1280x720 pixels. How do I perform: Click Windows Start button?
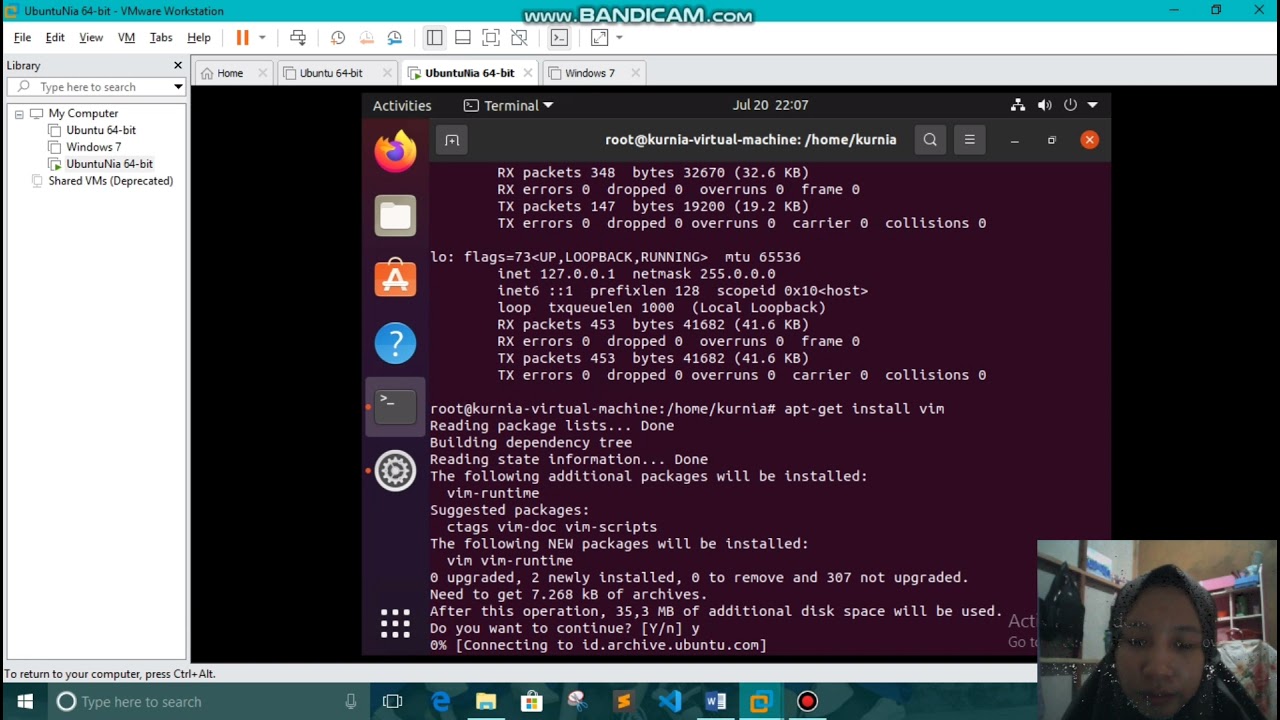(x=24, y=702)
